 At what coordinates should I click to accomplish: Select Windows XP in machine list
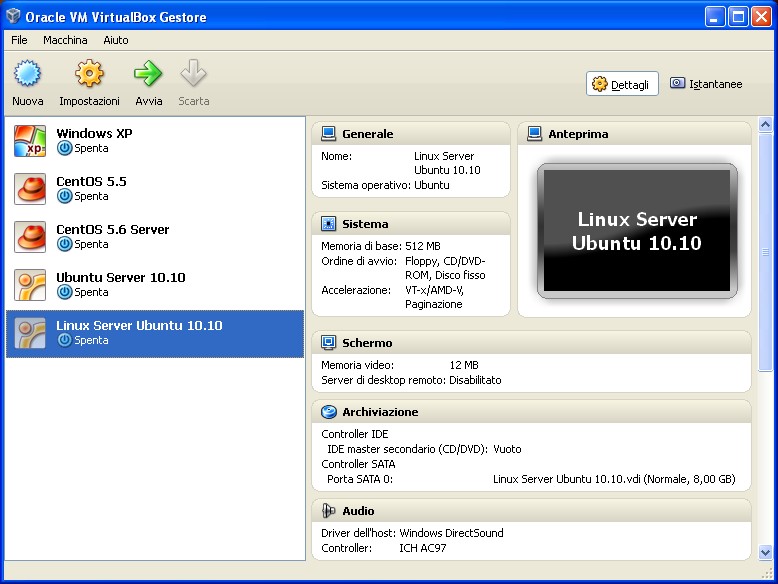coord(155,141)
